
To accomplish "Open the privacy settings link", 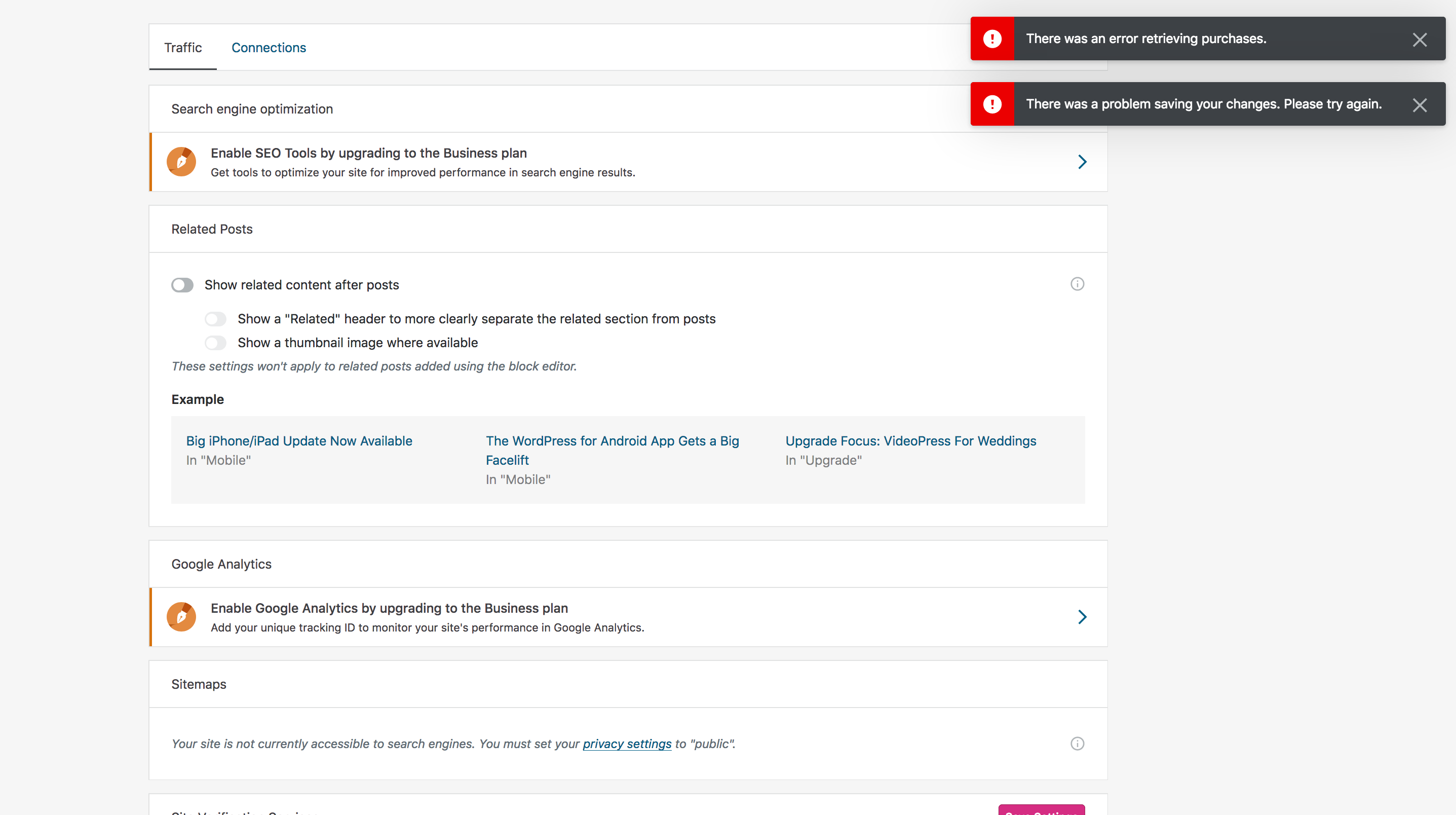I will pyautogui.click(x=627, y=744).
